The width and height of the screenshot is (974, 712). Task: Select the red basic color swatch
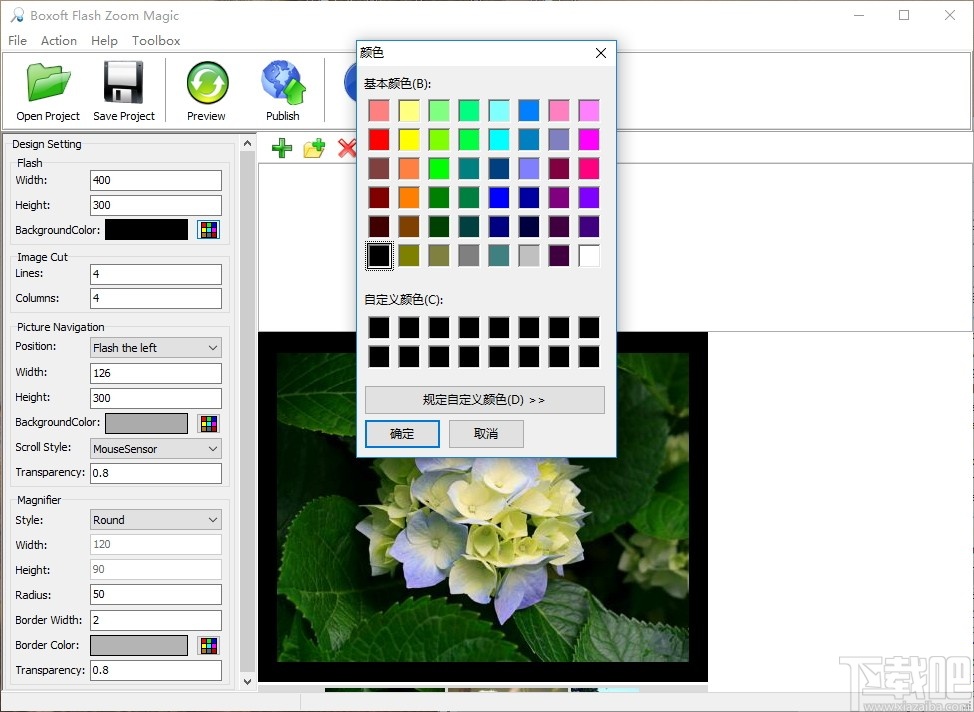pos(379,139)
